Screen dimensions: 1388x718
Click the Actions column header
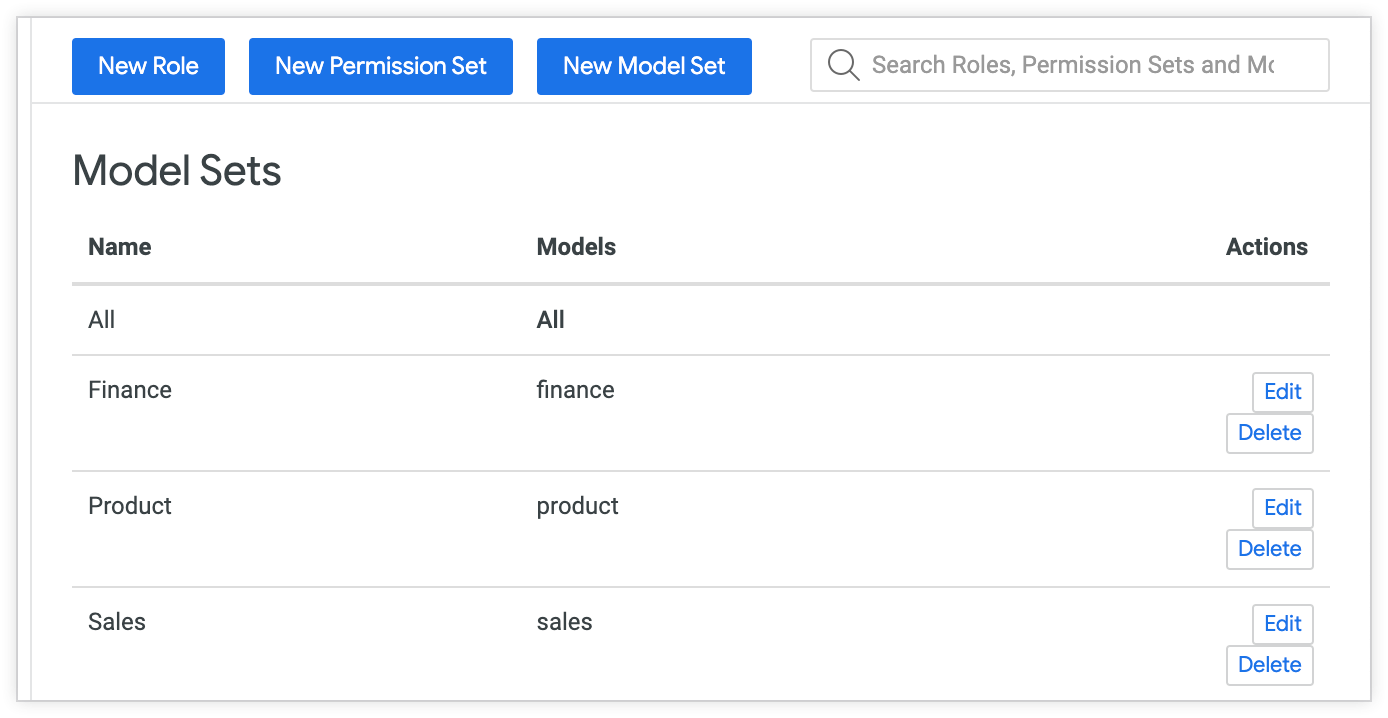[1266, 246]
